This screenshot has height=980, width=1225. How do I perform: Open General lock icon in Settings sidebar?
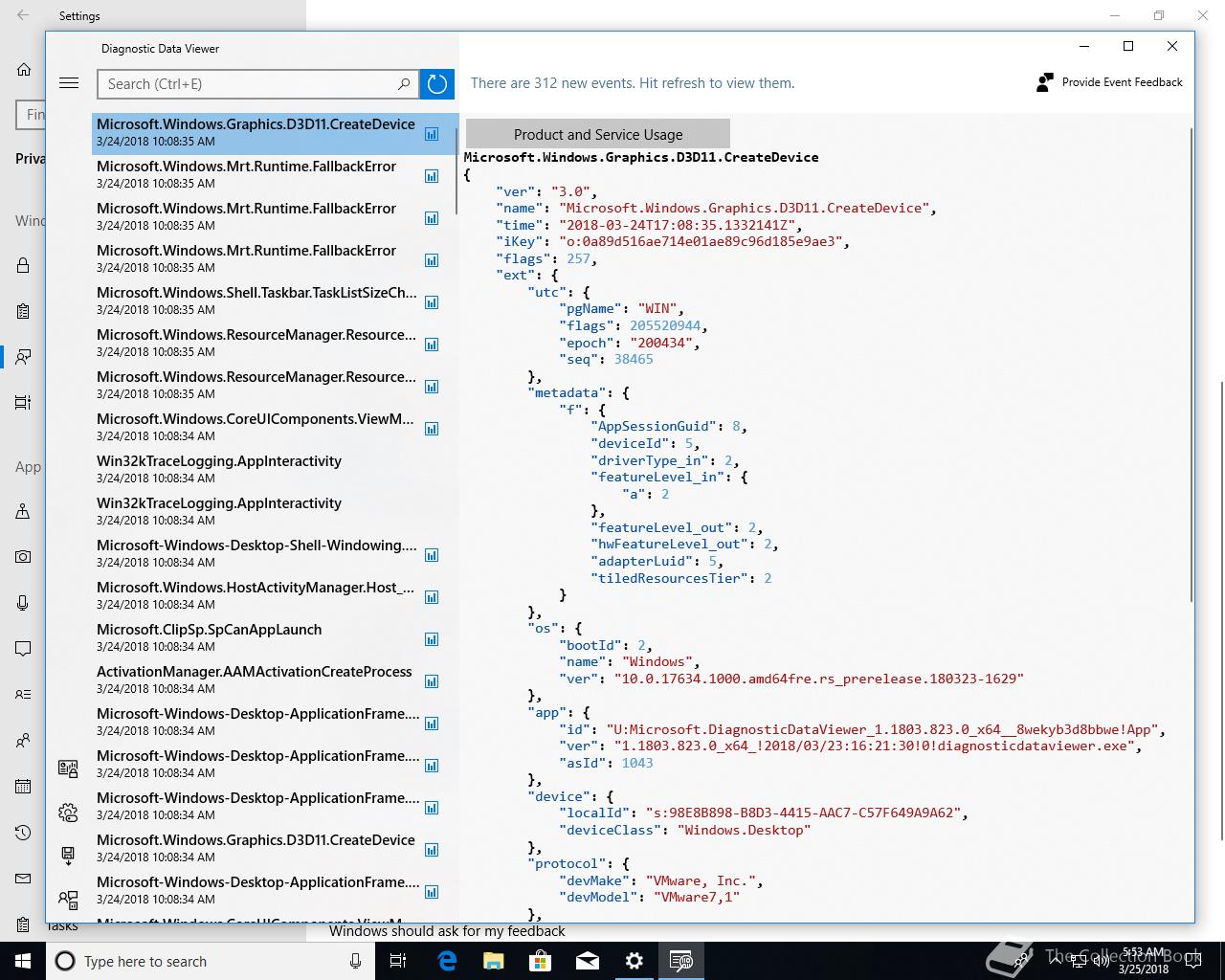coord(23,265)
